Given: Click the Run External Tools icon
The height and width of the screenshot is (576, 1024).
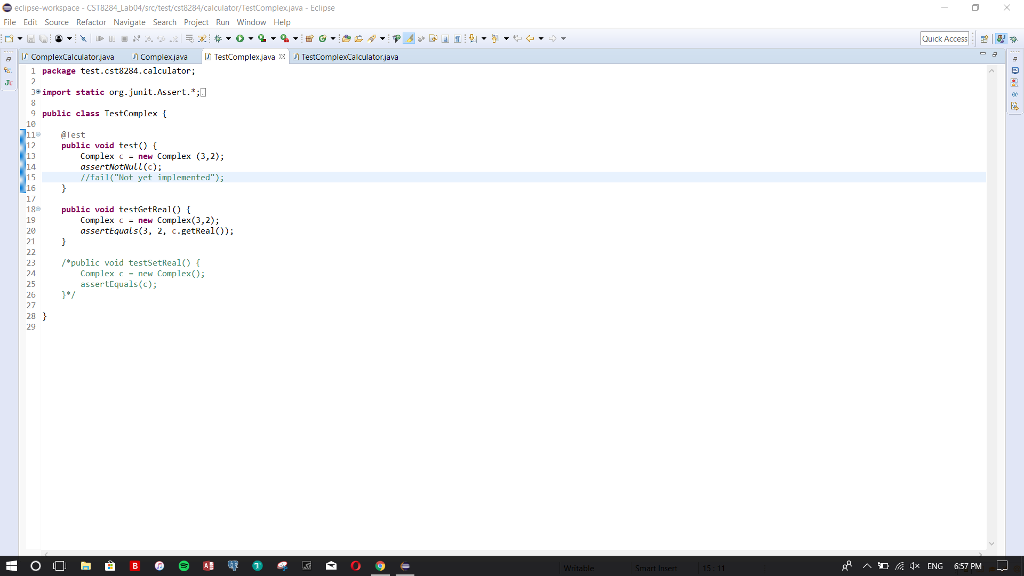Looking at the screenshot, I should click(285, 39).
